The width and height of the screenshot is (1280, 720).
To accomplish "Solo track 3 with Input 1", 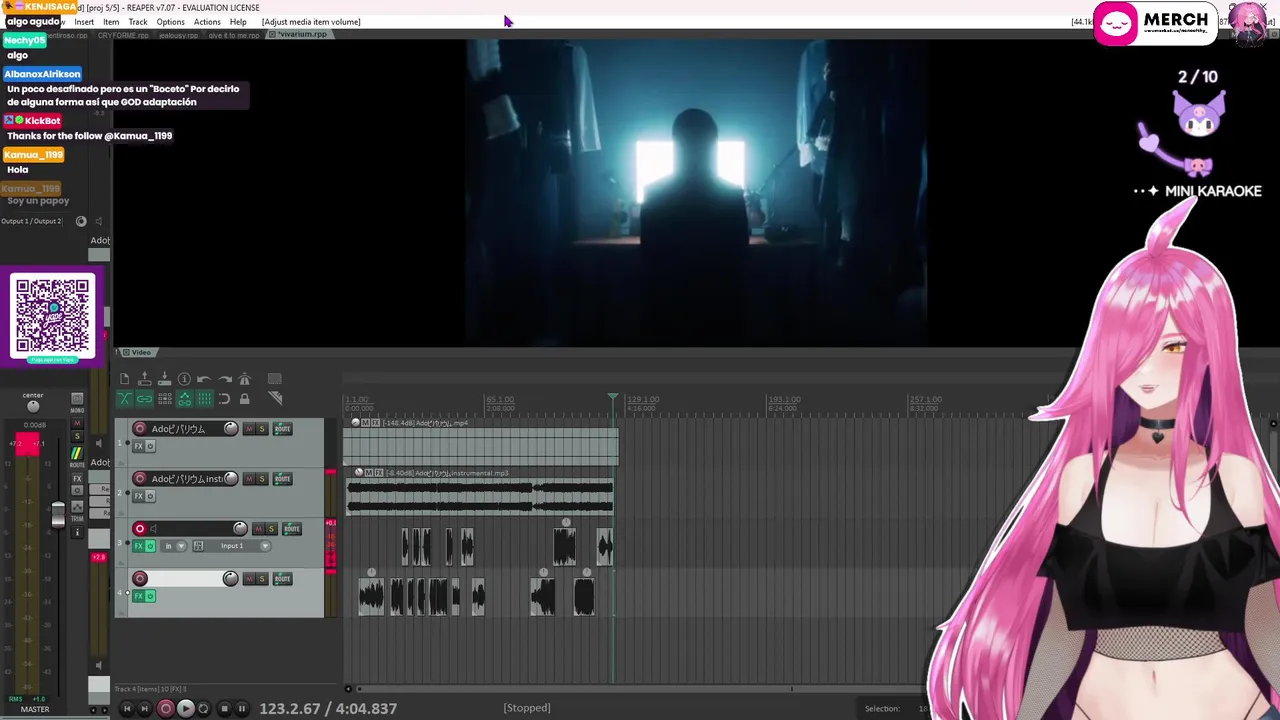I will click(x=271, y=529).
